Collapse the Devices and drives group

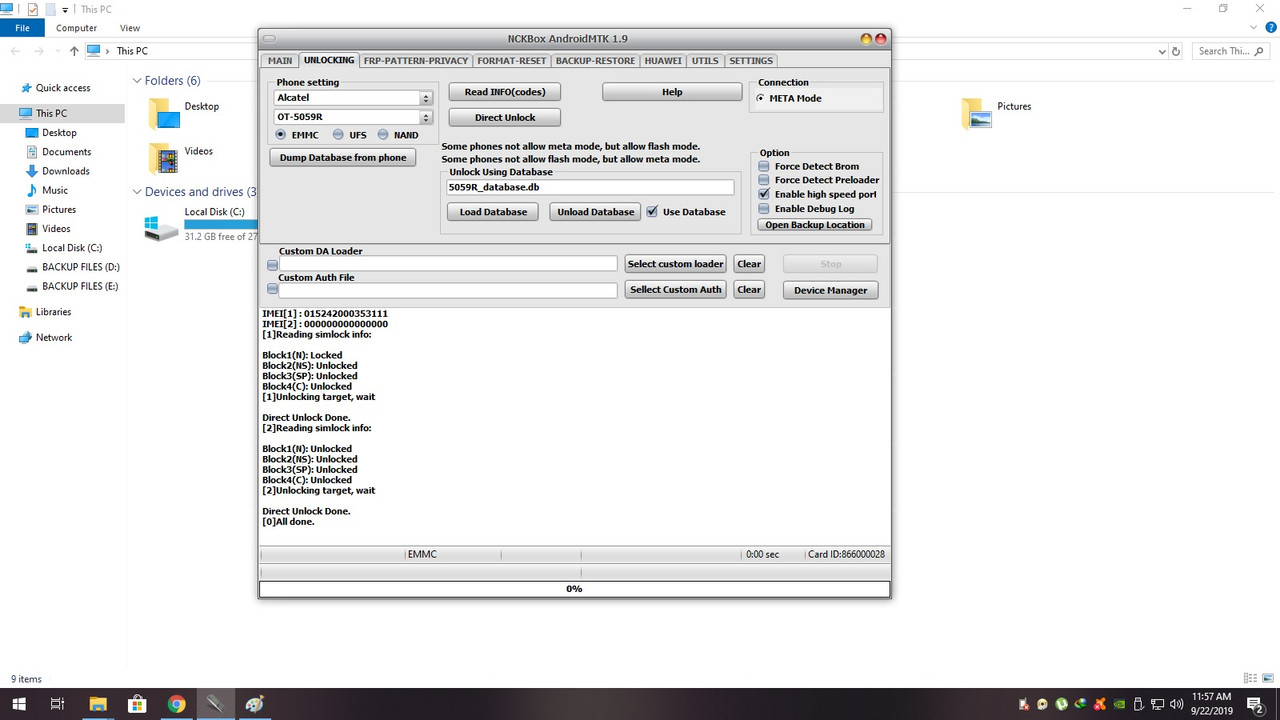click(x=137, y=192)
